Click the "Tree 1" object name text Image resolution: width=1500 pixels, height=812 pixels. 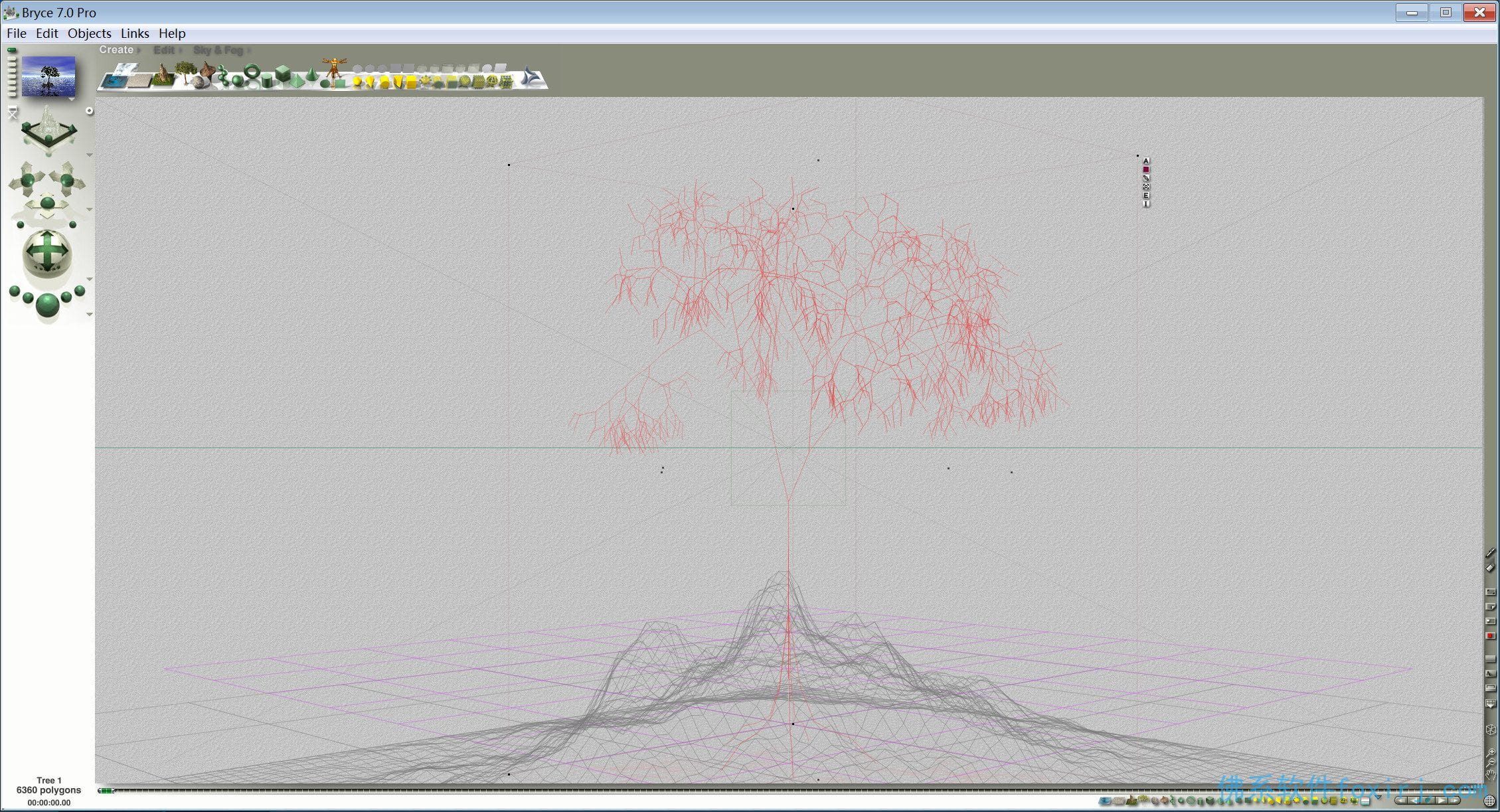coord(49,780)
